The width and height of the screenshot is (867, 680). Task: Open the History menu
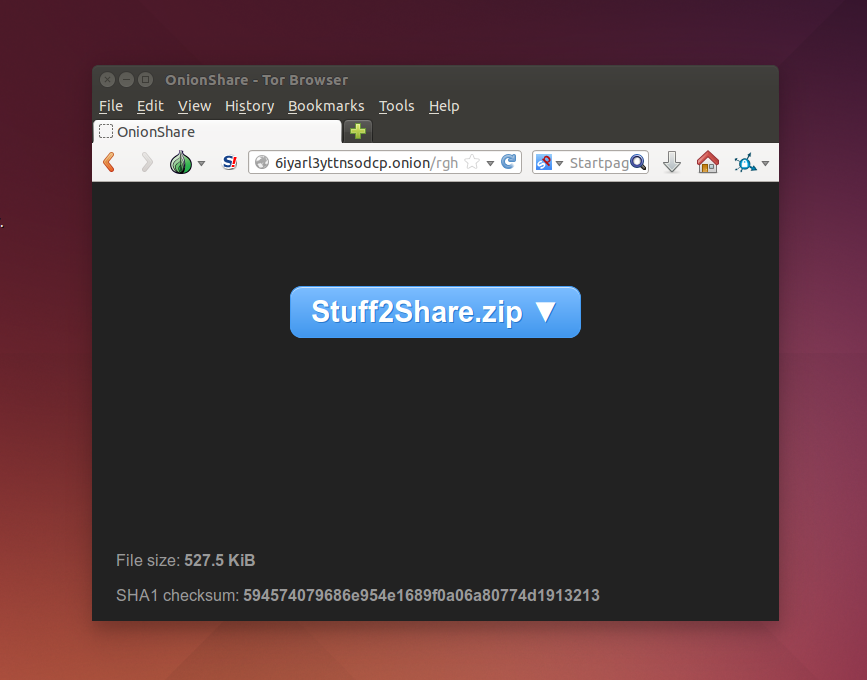click(x=249, y=106)
